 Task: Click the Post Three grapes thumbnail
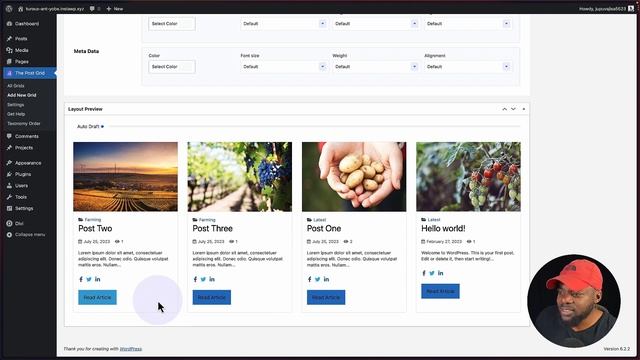coord(240,176)
